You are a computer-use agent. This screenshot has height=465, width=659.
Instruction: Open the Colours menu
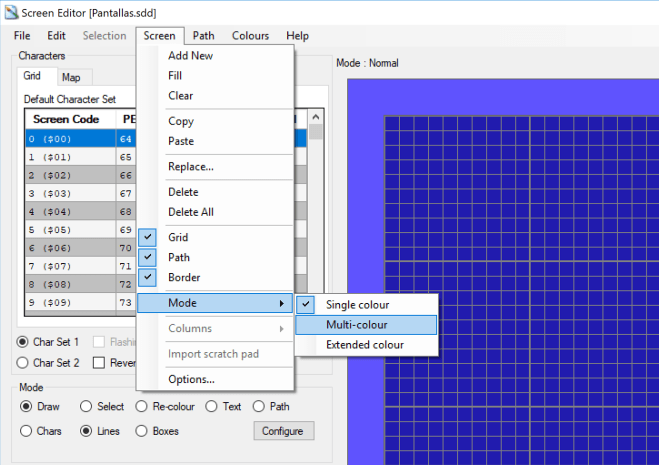tap(250, 36)
